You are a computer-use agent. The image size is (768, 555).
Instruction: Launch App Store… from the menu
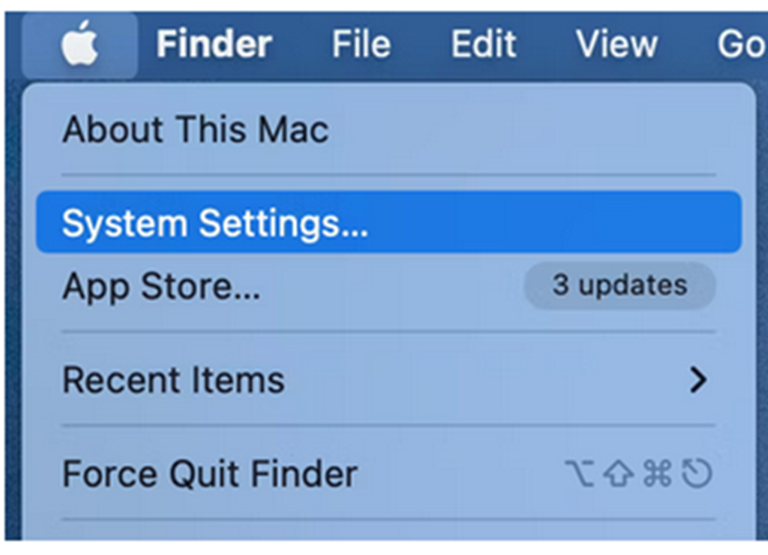(161, 287)
